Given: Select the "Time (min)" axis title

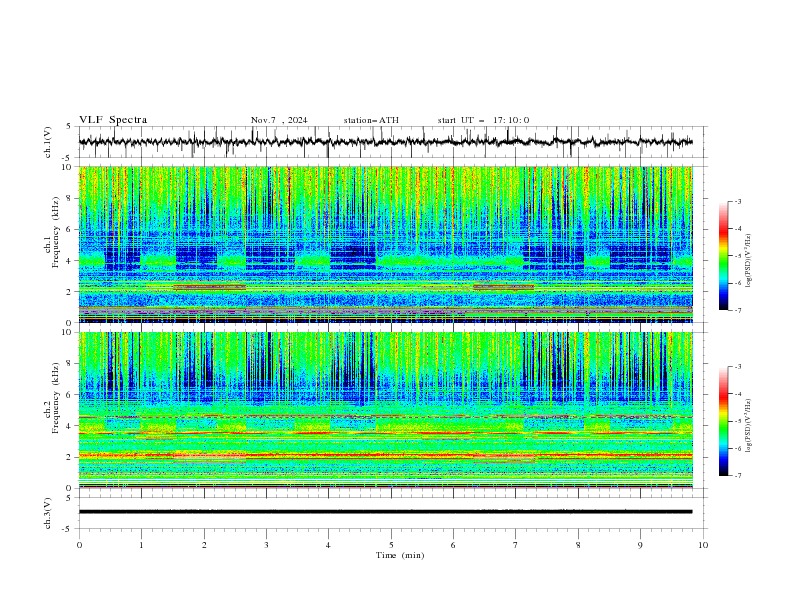Looking at the screenshot, I should click(x=400, y=555).
